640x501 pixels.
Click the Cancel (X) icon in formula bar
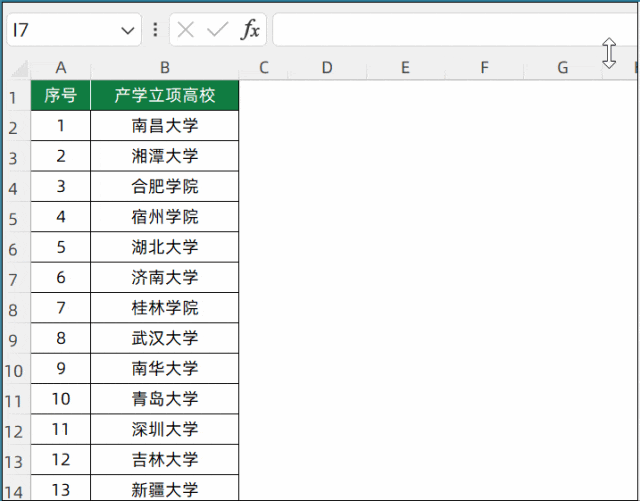click(186, 30)
